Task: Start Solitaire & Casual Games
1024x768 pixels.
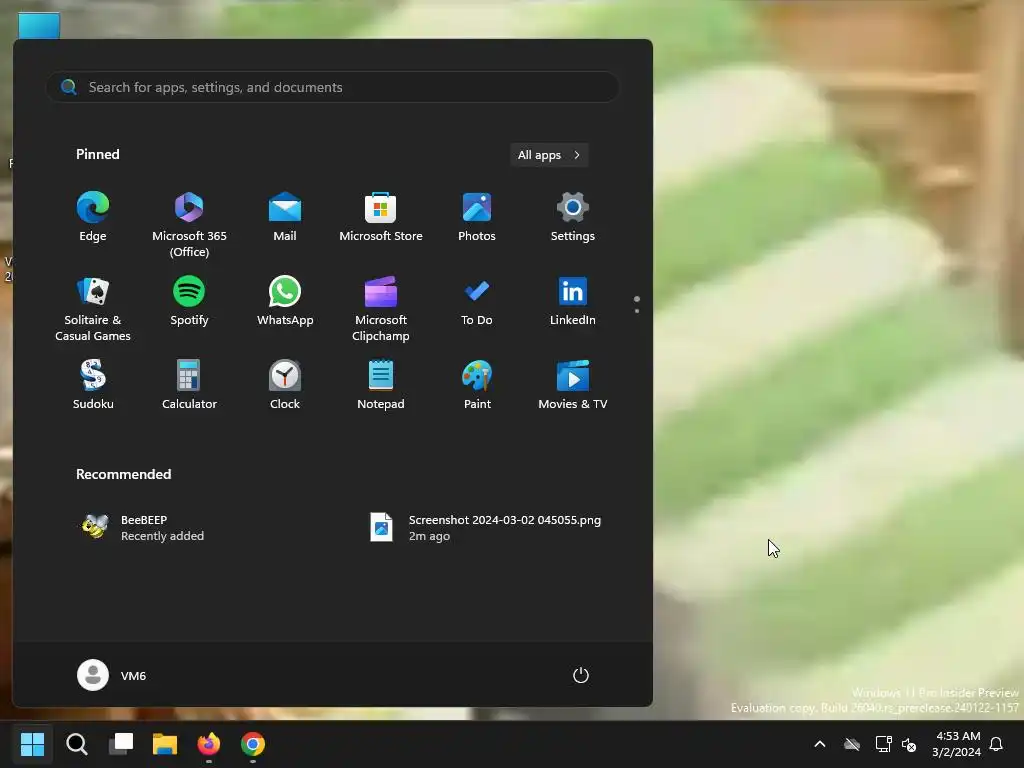Action: click(93, 308)
